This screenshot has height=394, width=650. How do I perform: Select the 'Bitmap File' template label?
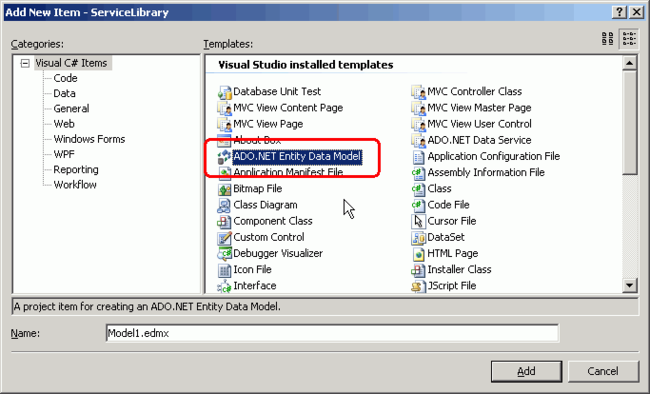pyautogui.click(x=257, y=189)
